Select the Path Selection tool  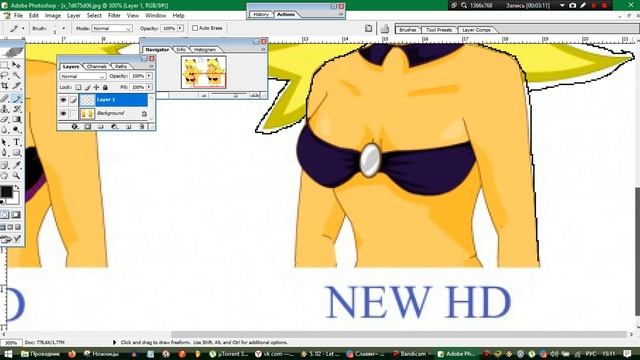[4, 142]
